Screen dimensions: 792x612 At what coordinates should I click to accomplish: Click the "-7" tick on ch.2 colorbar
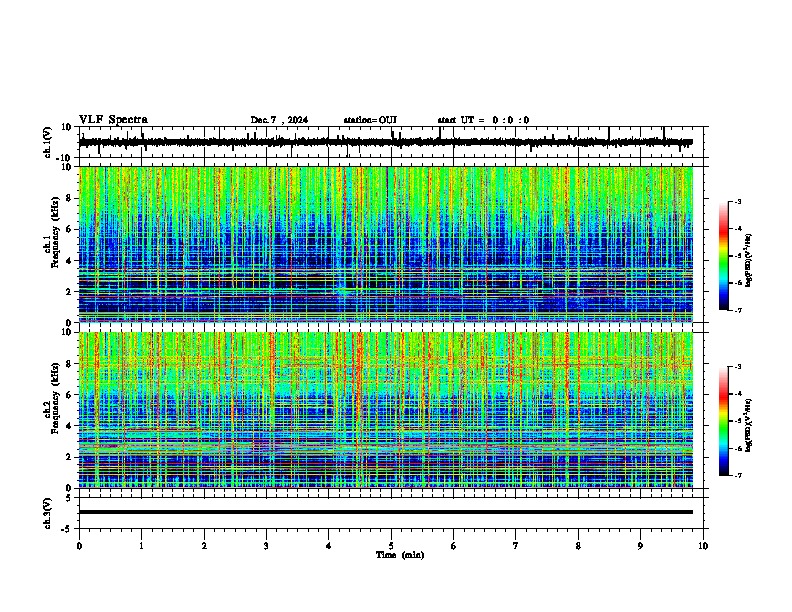[738, 476]
